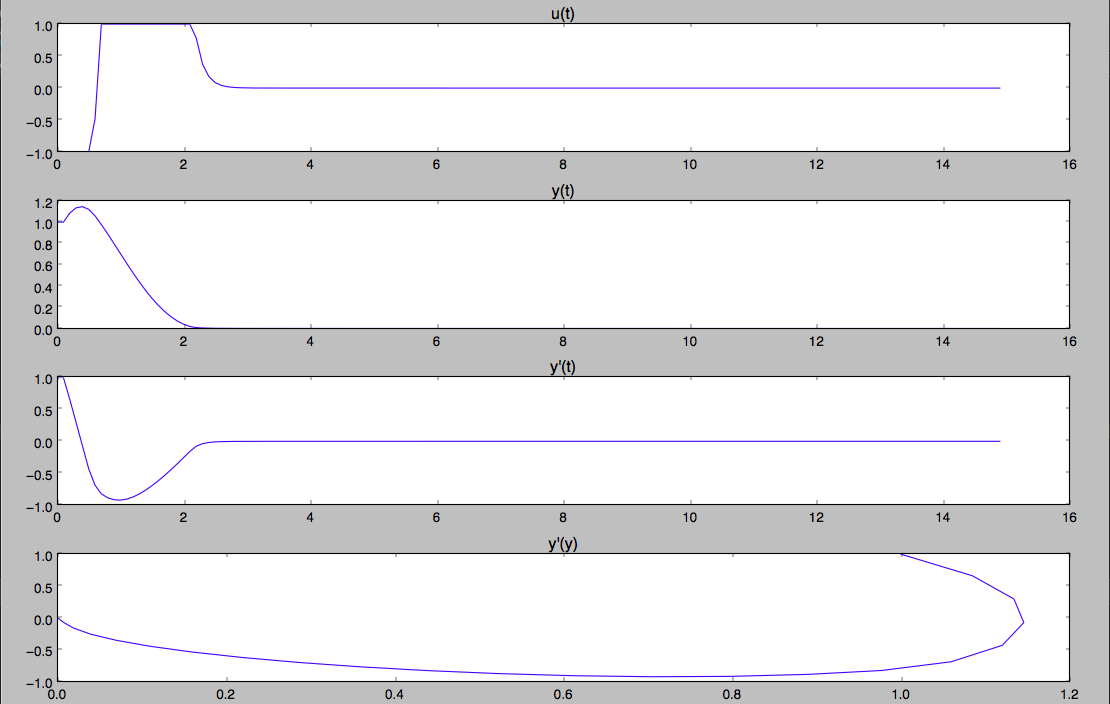Click x-axis tick label 1.2 of the y'(y) plot
This screenshot has width=1110, height=704.
point(1069,695)
